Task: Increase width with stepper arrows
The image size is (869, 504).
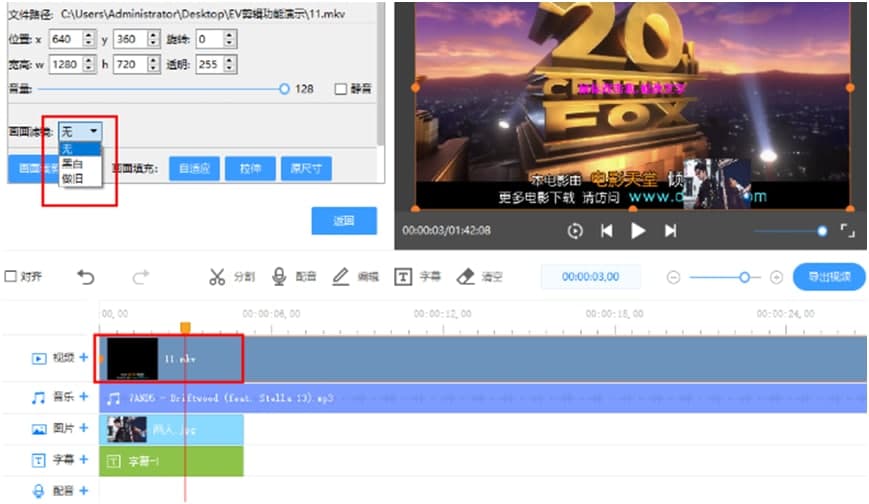Action: (89, 60)
